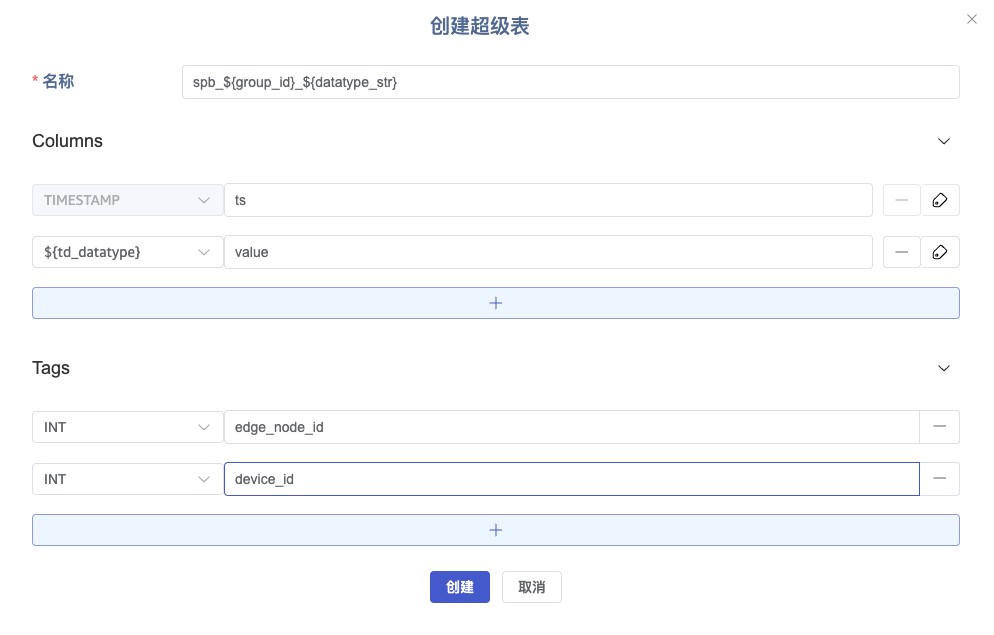This screenshot has height=635, width=994.
Task: Remove the ts column with minus button
Action: click(901, 200)
